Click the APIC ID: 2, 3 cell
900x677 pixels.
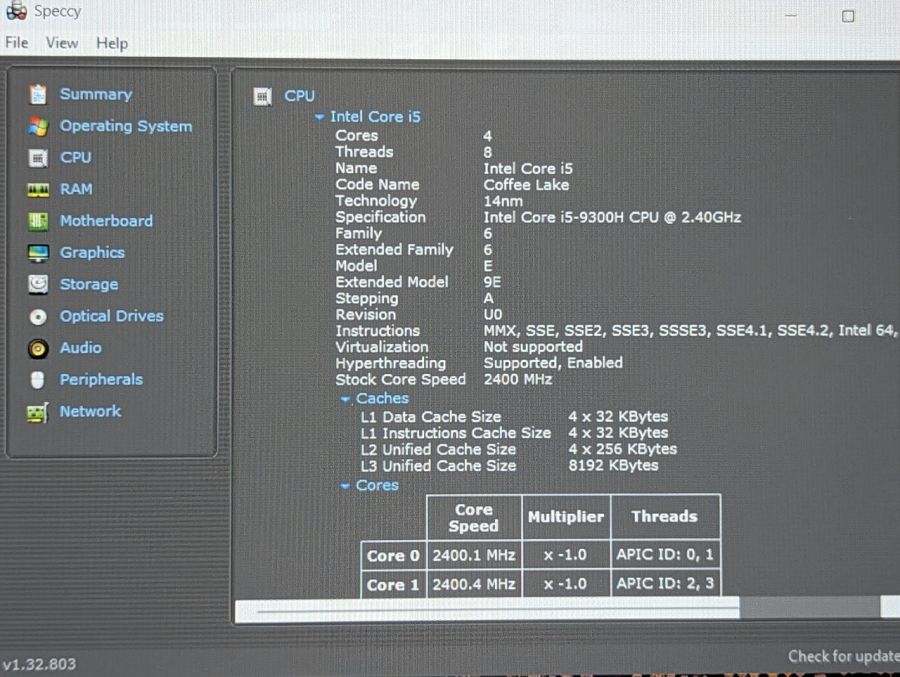665,583
